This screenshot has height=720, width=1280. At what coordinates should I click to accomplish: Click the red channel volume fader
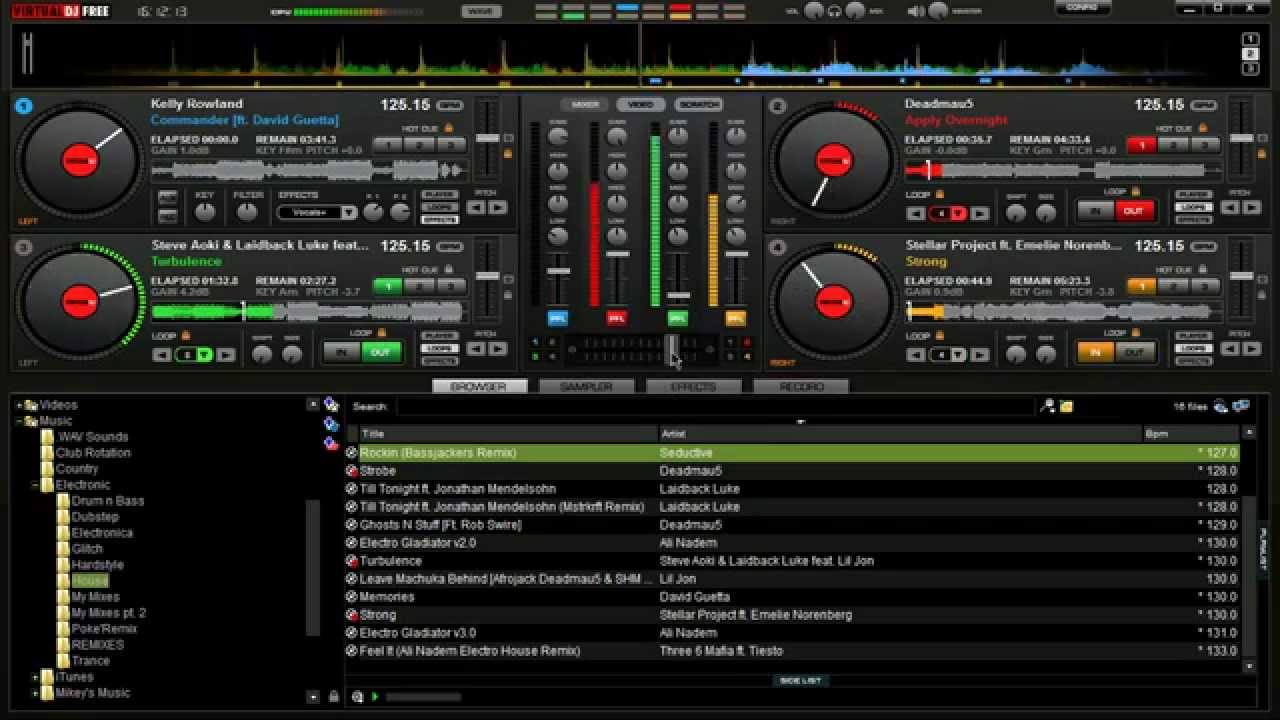point(618,253)
